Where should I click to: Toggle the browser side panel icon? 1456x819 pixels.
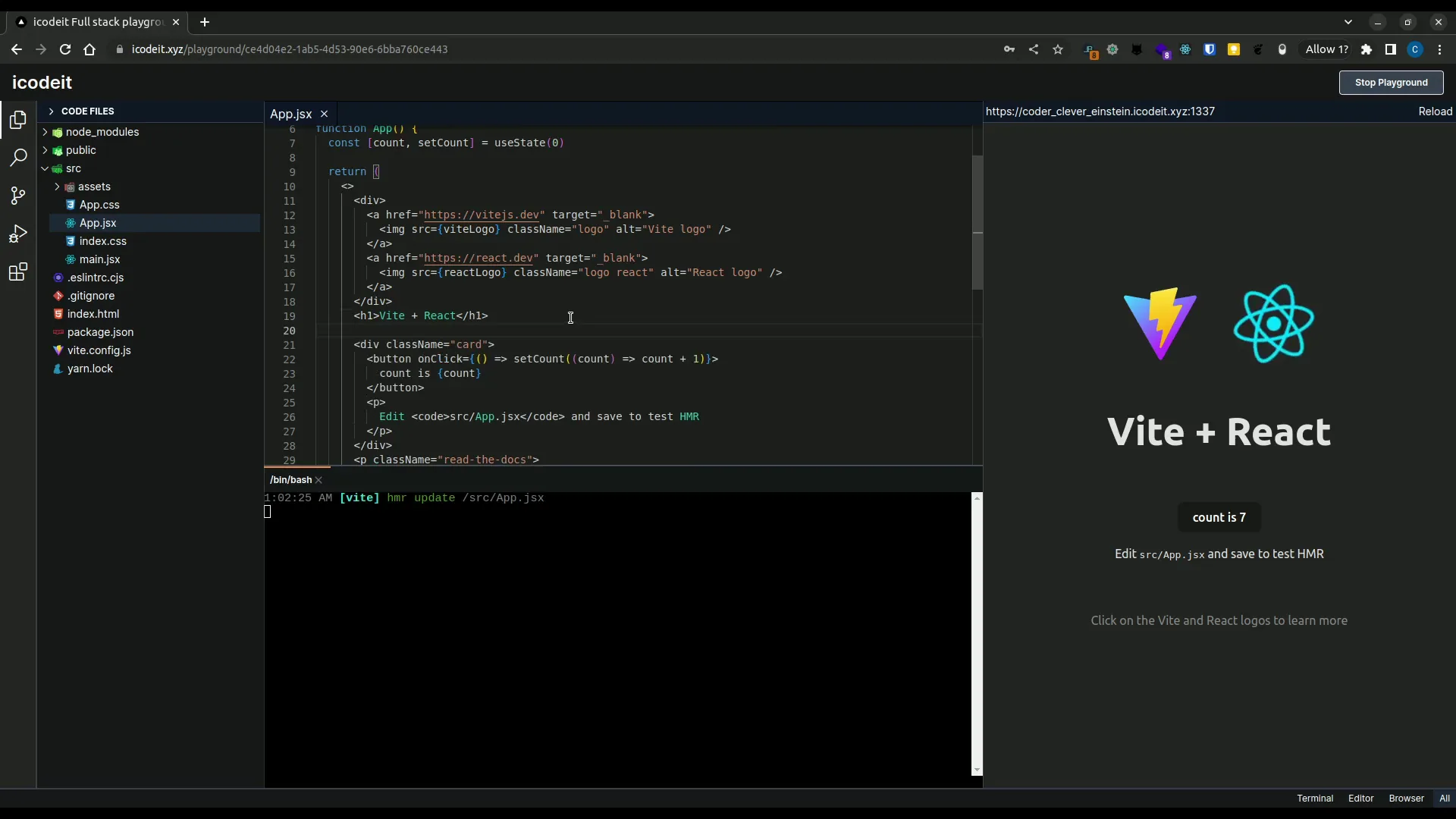1391,49
